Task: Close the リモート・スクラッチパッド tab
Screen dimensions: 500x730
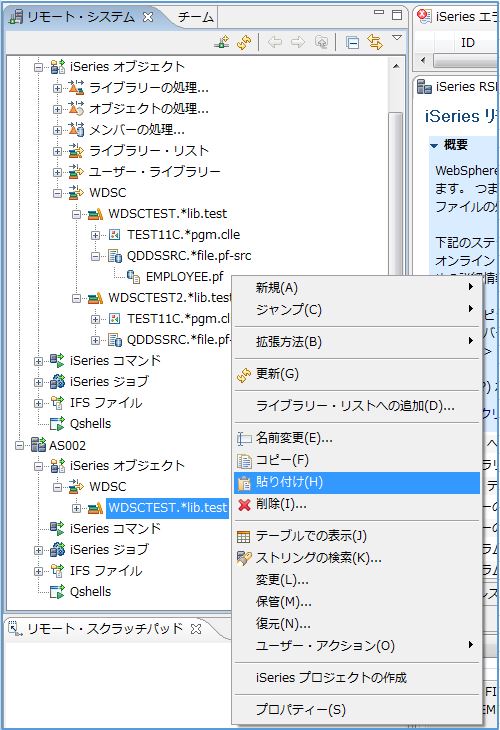Action: click(x=196, y=629)
